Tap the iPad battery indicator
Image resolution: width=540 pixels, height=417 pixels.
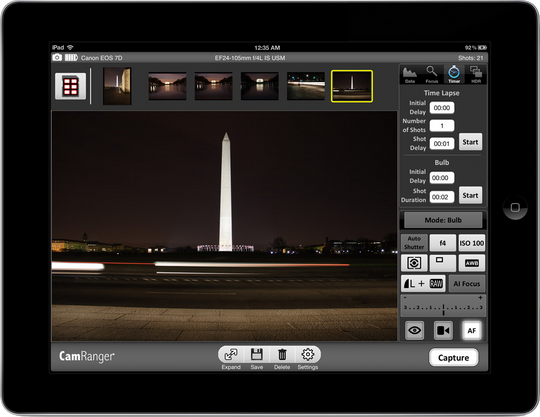[x=482, y=48]
